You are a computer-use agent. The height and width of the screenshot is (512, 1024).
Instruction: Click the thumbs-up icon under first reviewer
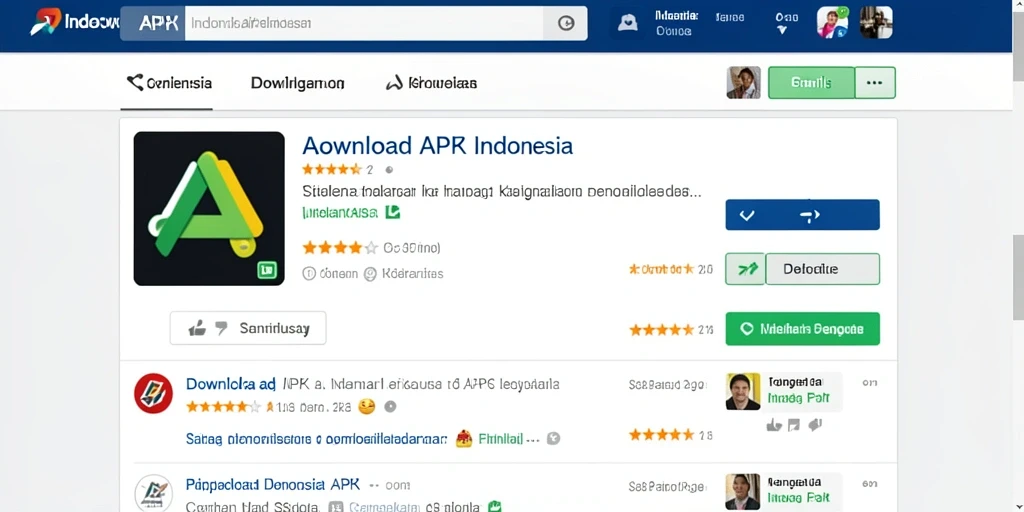[x=774, y=425]
